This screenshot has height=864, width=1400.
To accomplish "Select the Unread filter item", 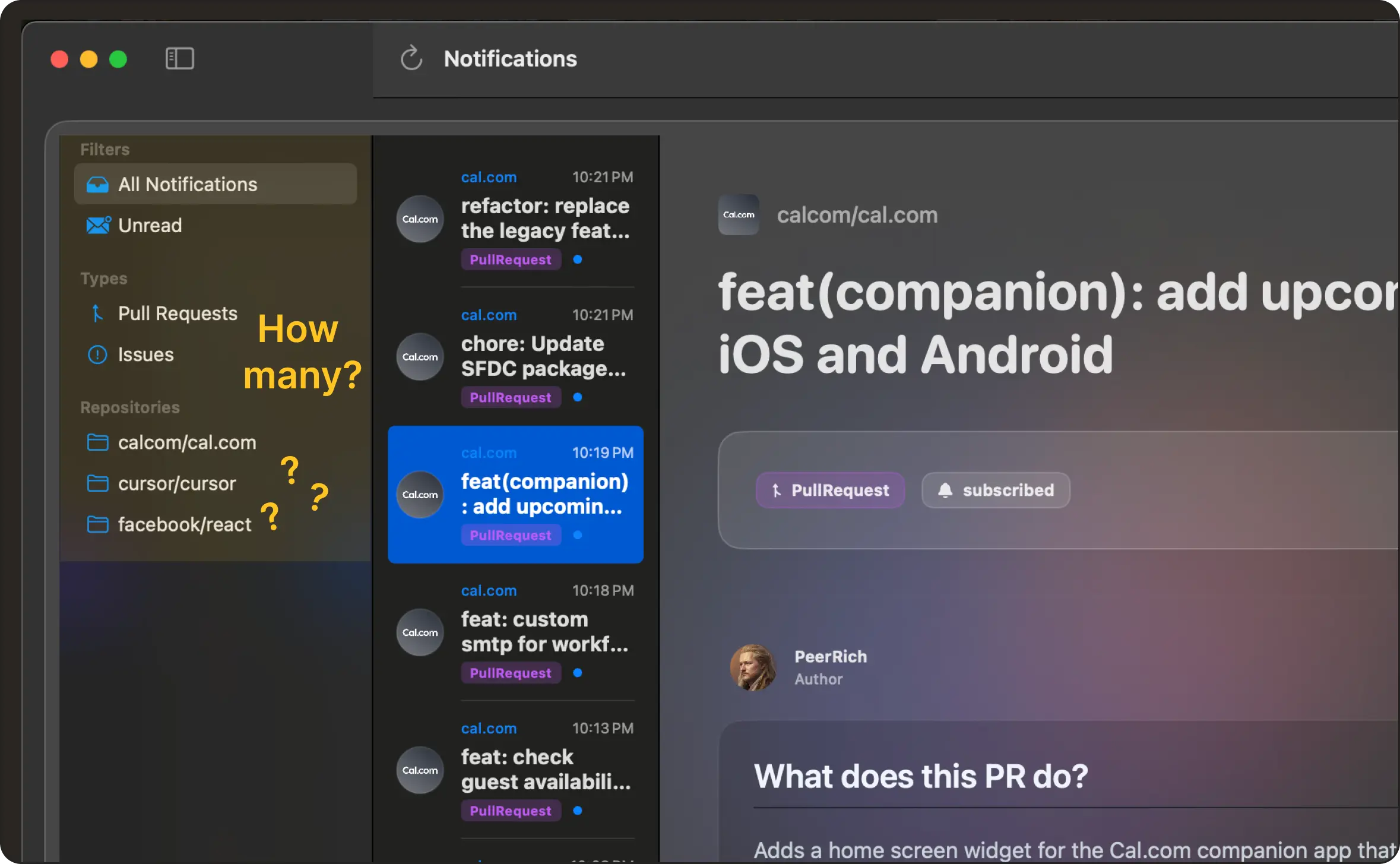I will tap(150, 226).
